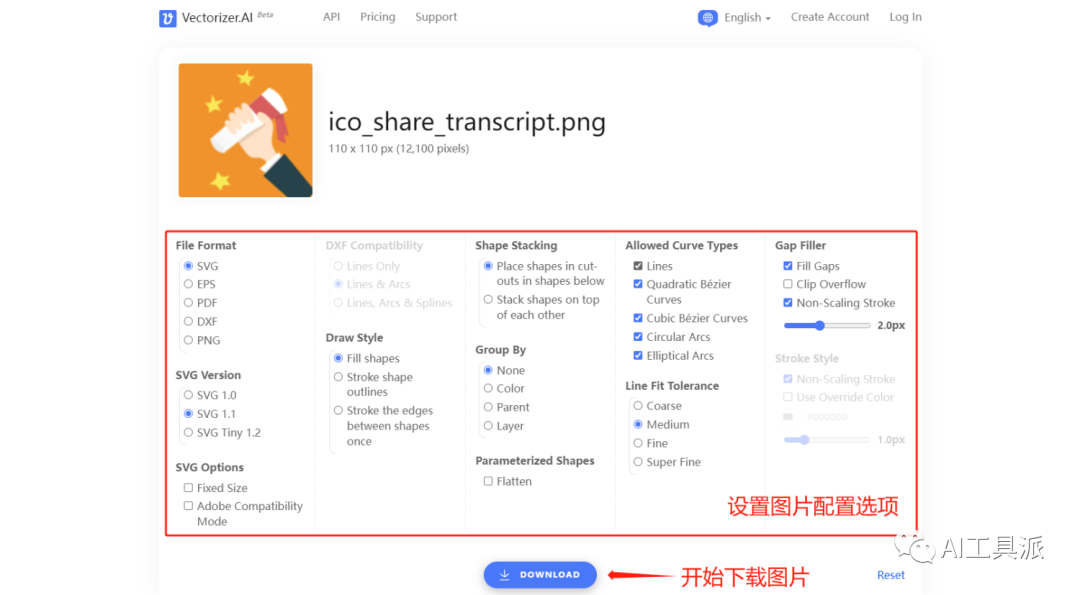1080x595 pixels.
Task: Open the Support page
Action: coord(436,17)
